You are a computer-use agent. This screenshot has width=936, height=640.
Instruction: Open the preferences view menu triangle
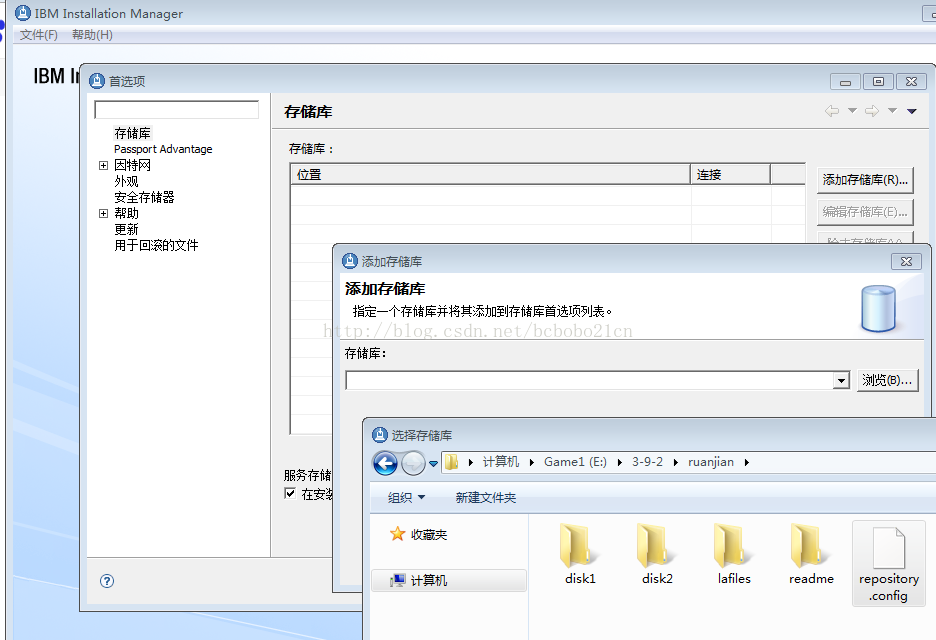tap(912, 111)
